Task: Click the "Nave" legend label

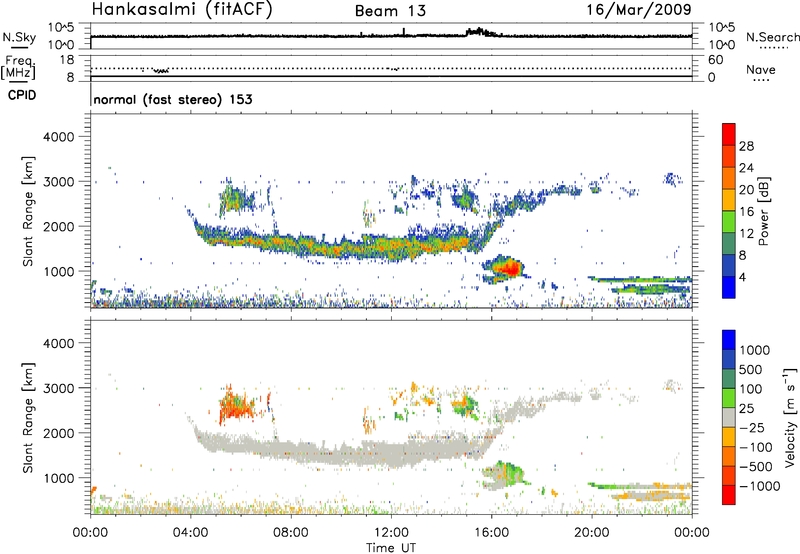Action: [x=761, y=69]
